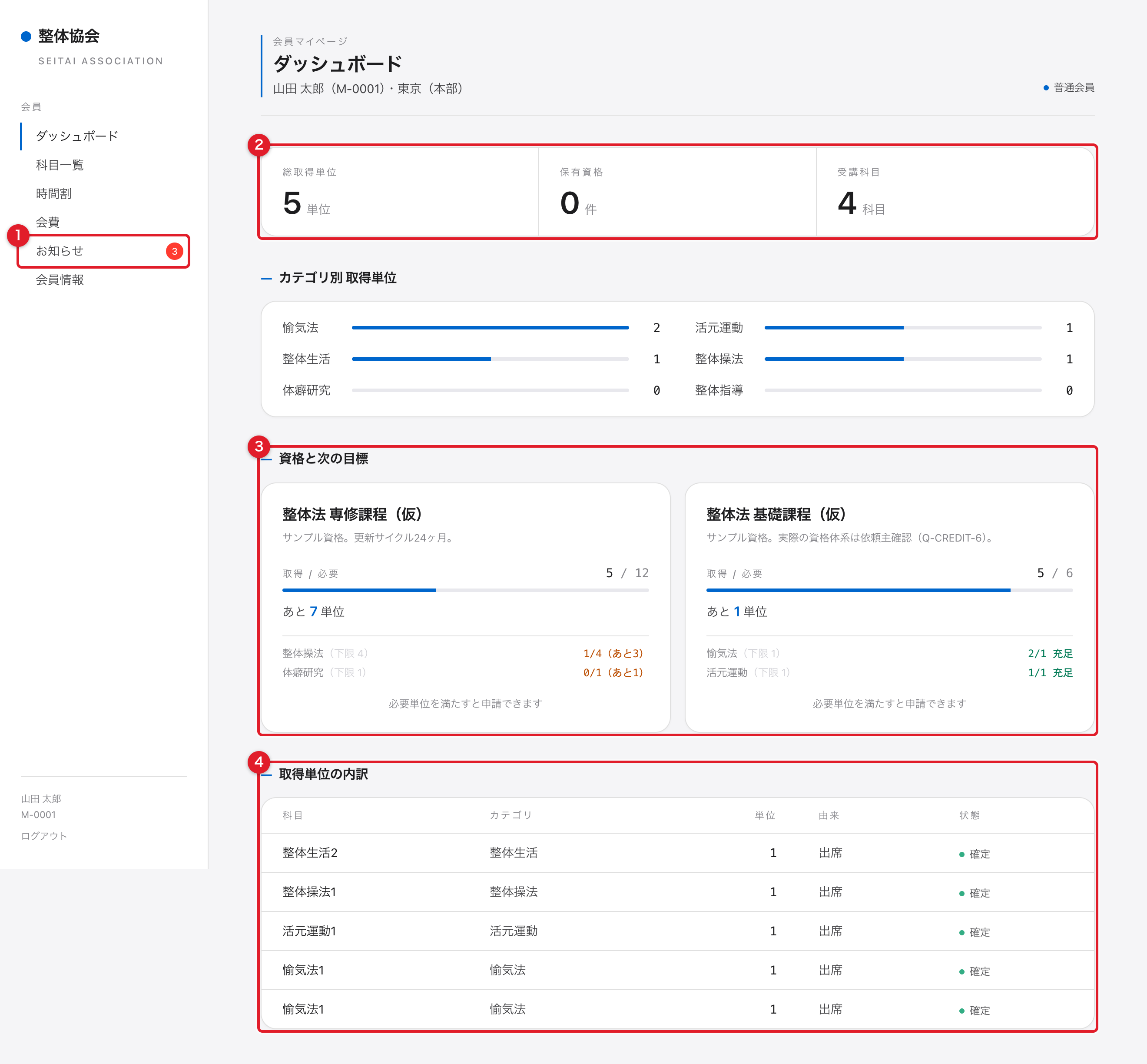
Task: Click red annotation marker number 4
Action: coord(259,762)
